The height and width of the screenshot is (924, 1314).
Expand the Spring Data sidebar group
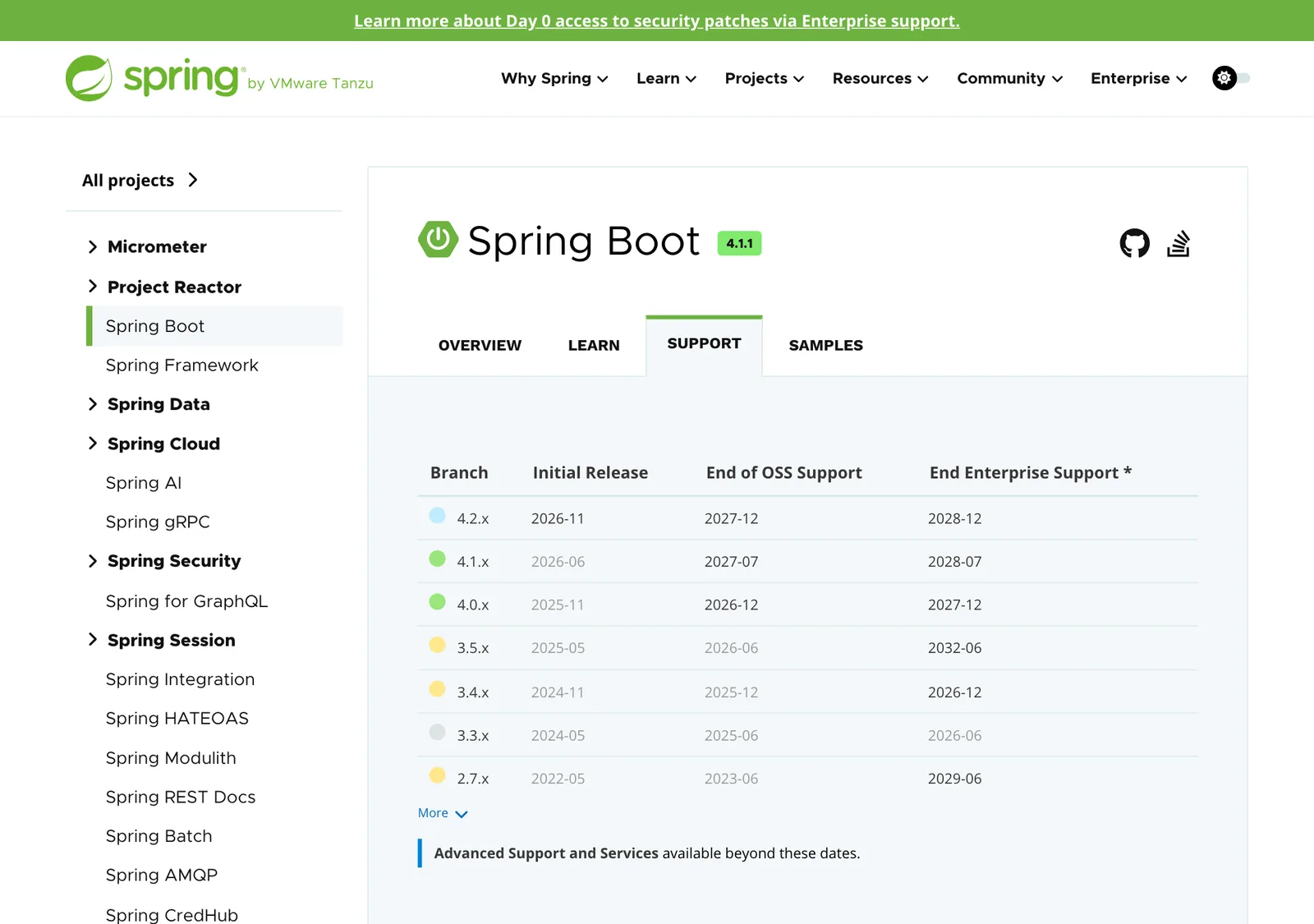92,404
